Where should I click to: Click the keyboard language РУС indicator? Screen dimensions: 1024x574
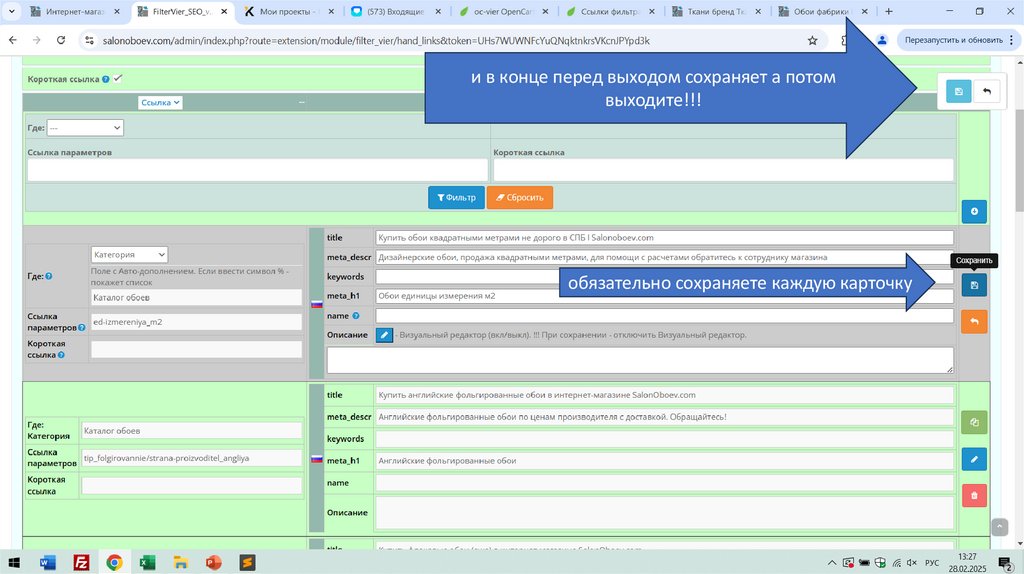pos(932,563)
